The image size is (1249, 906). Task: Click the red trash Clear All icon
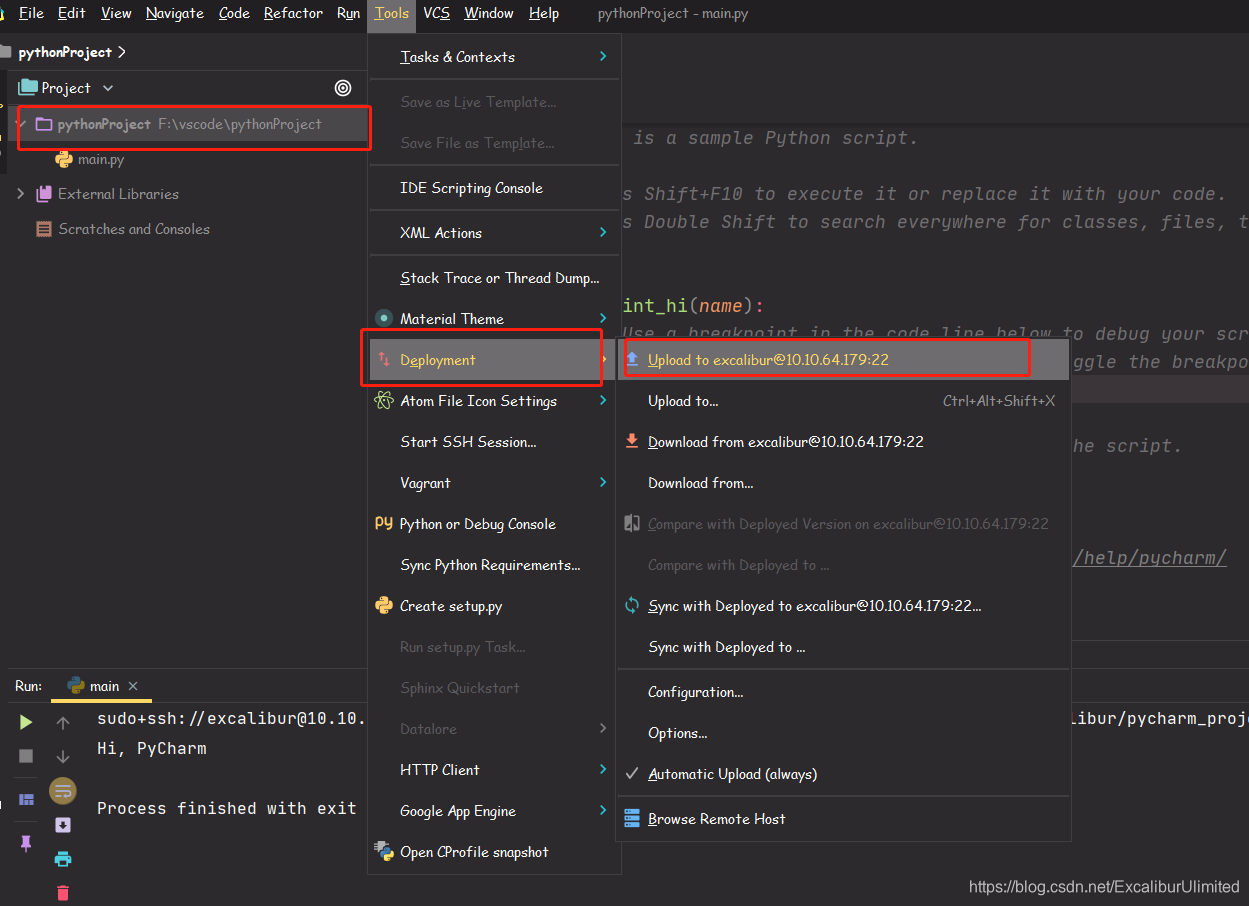(x=63, y=893)
